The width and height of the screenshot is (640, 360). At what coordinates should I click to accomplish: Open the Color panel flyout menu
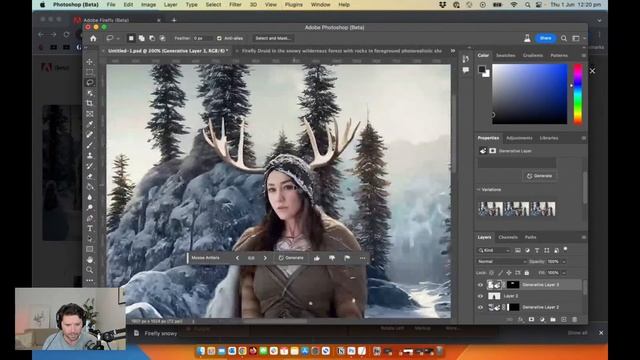pos(584,56)
